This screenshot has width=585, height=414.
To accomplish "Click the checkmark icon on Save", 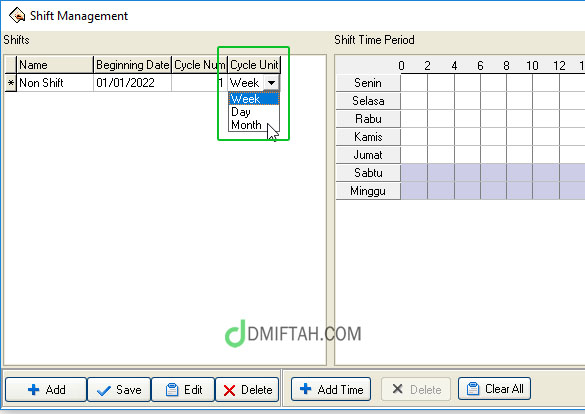I will pyautogui.click(x=103, y=390).
